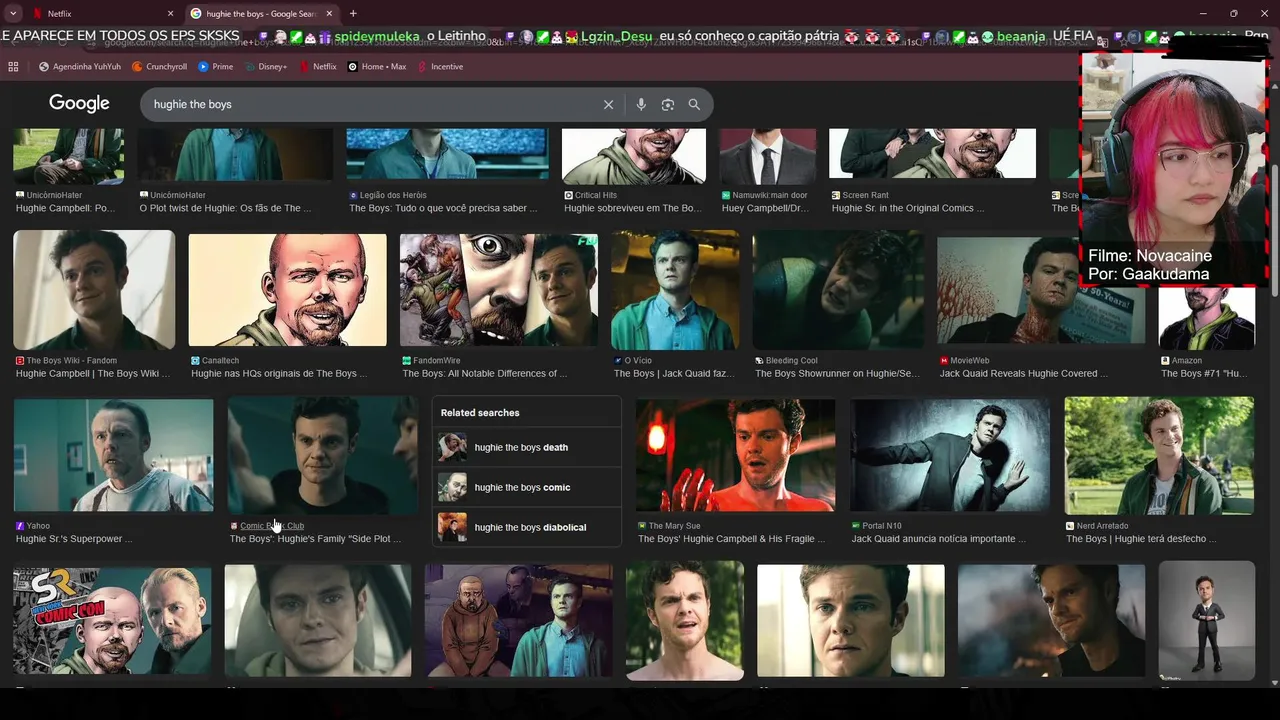The height and width of the screenshot is (720, 1280).
Task: Open the Agendinha YuhYuh bookmark
Action: 80,67
